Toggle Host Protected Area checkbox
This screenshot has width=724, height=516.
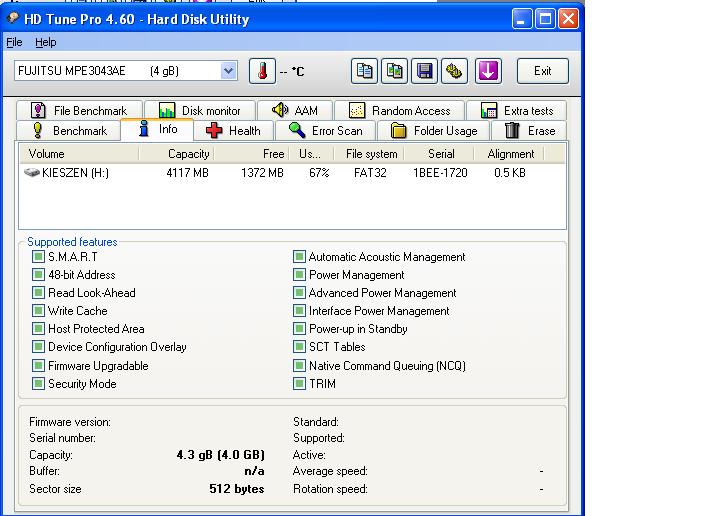click(x=38, y=329)
